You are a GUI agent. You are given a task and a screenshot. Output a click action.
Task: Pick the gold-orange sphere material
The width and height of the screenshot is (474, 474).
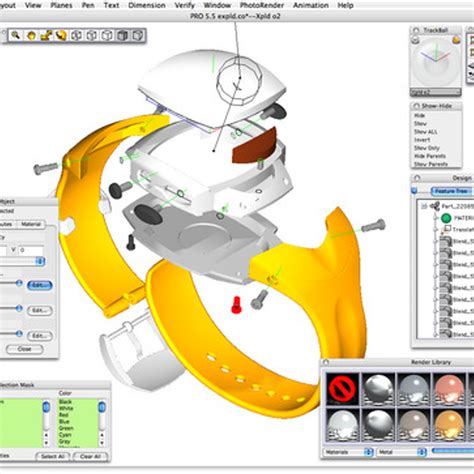(450, 425)
